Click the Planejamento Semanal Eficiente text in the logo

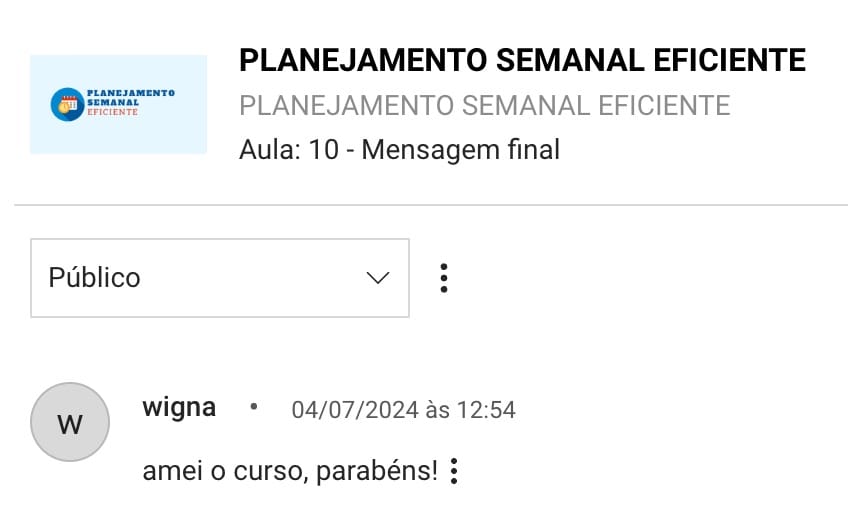tap(131, 103)
